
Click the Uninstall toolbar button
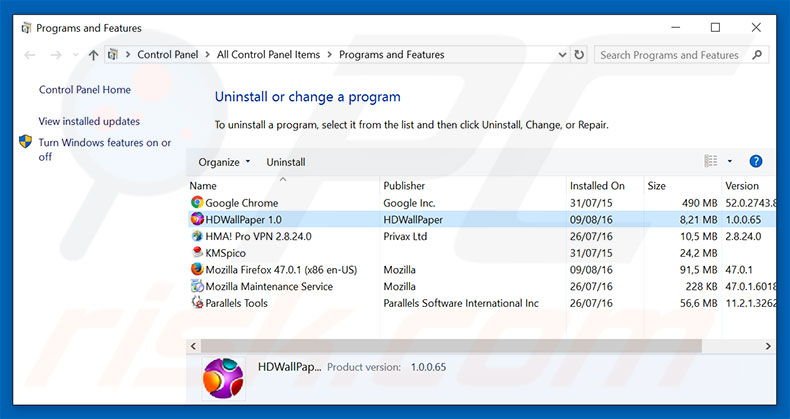pyautogui.click(x=286, y=162)
